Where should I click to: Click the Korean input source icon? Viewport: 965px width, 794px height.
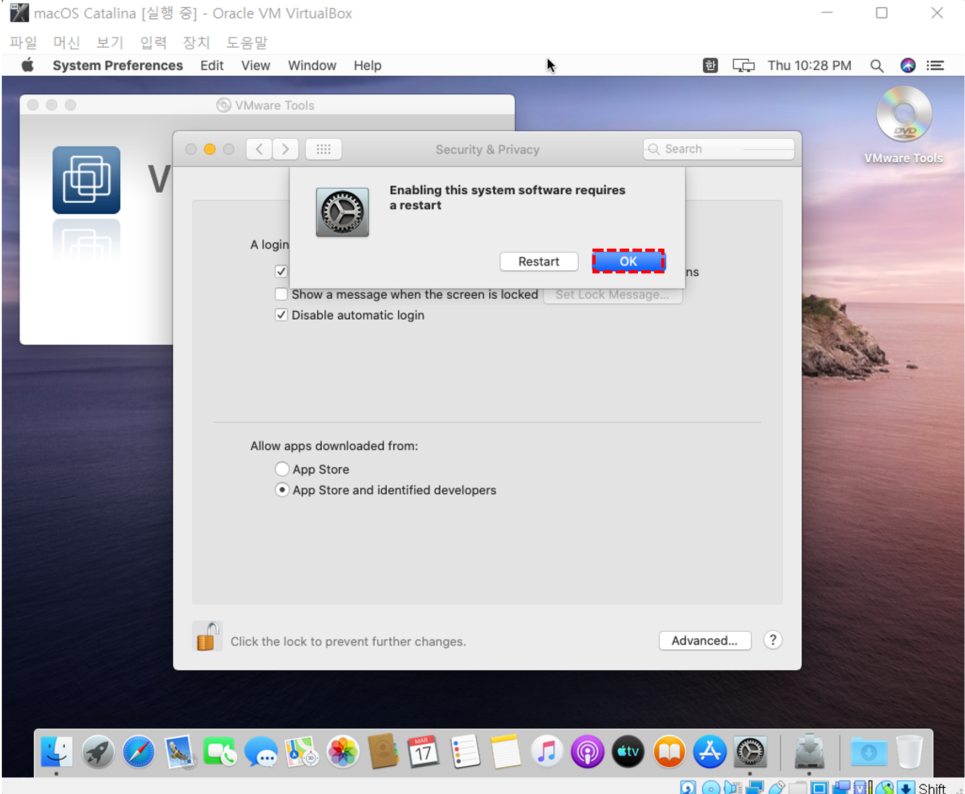[710, 65]
